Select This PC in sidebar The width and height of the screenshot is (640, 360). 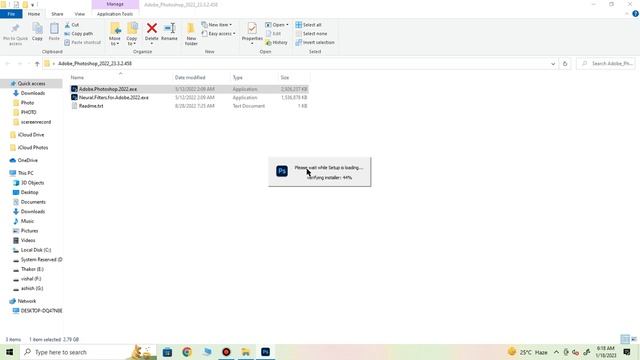pyautogui.click(x=25, y=173)
